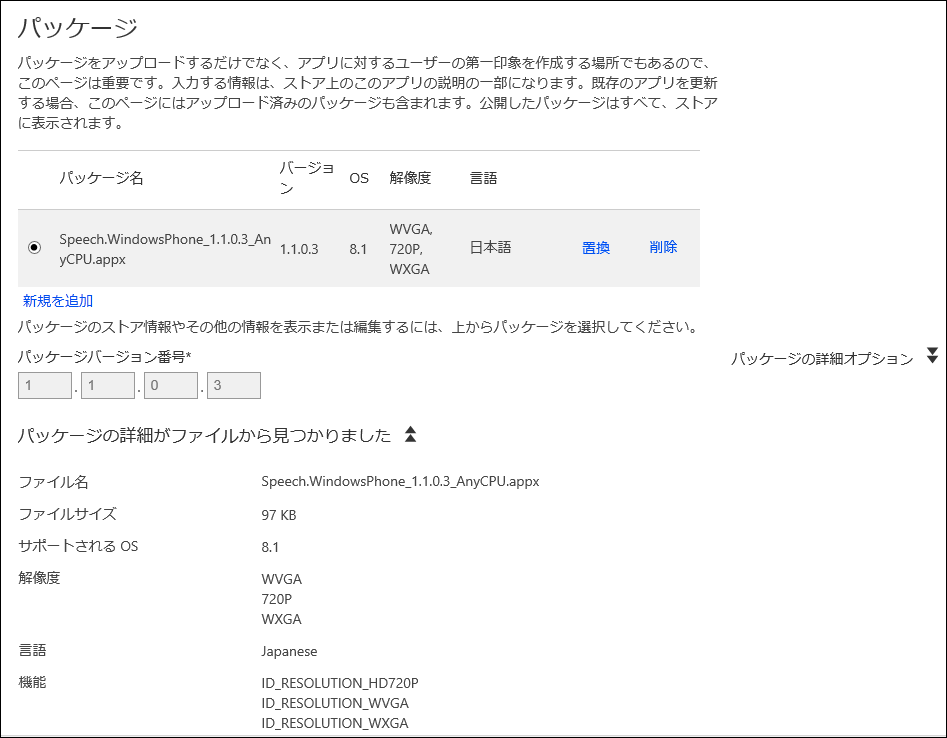Click the 機能 label

[33, 682]
